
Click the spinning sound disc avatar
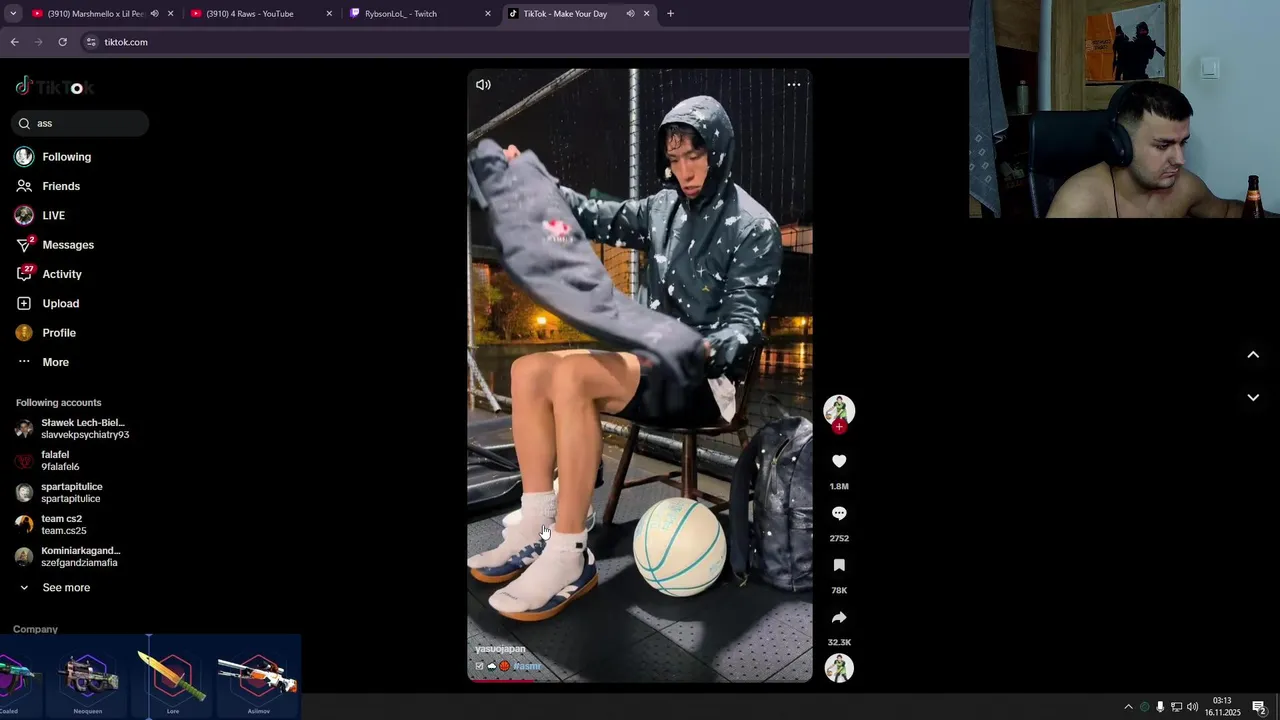(x=839, y=668)
